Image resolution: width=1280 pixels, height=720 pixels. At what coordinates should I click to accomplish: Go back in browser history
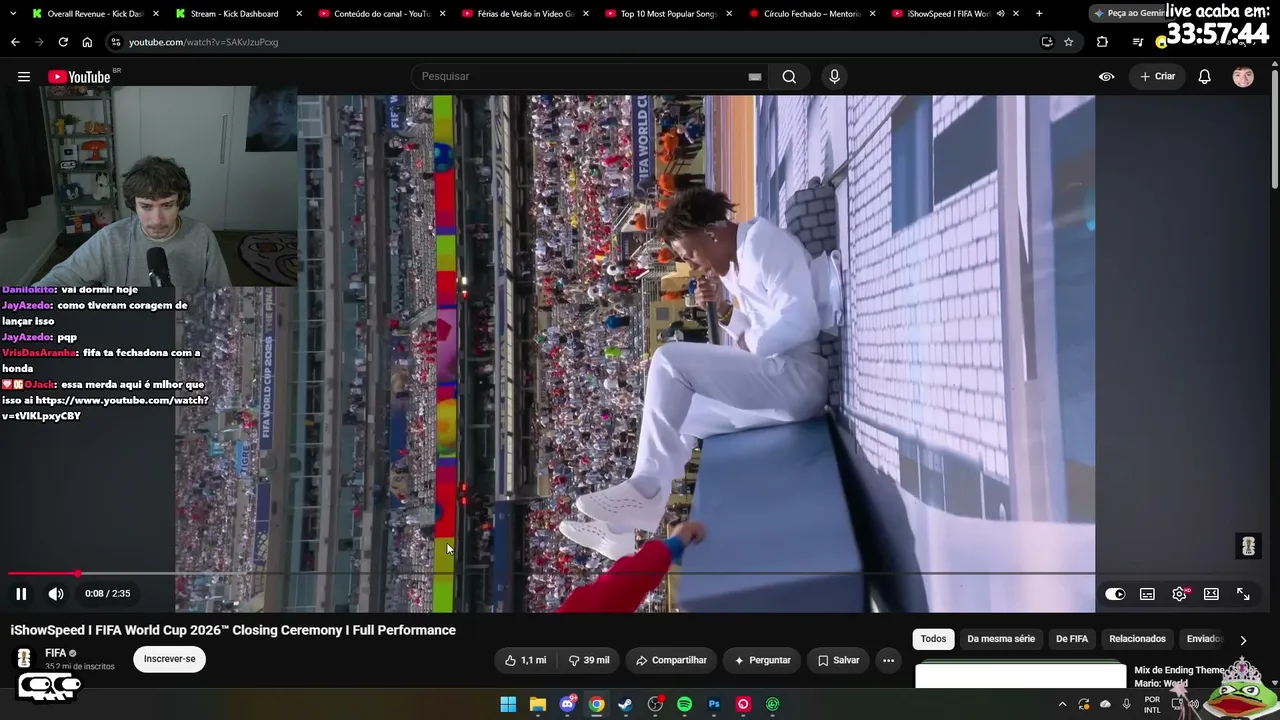pos(15,42)
